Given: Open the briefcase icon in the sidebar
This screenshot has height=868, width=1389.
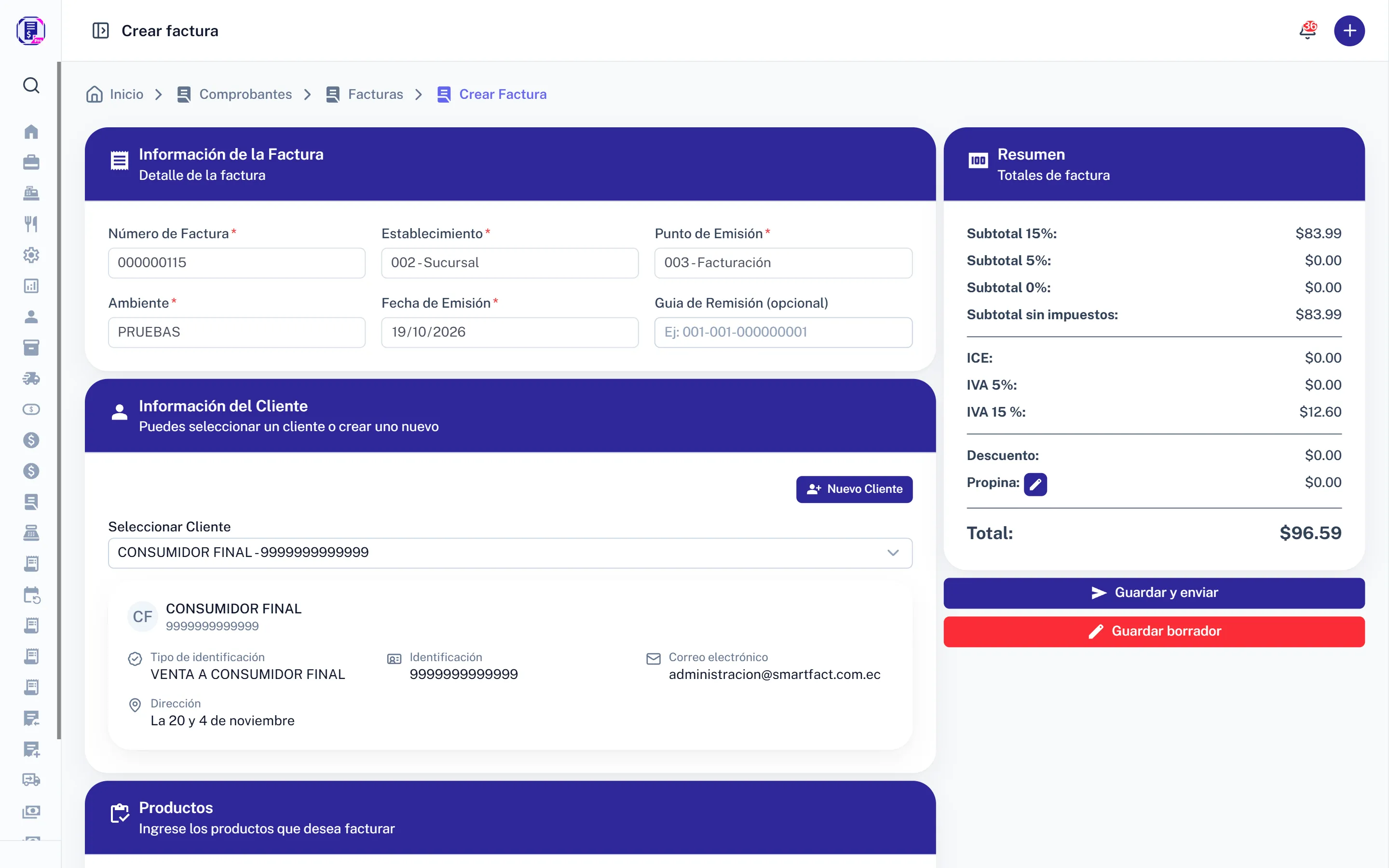Looking at the screenshot, I should [x=31, y=163].
